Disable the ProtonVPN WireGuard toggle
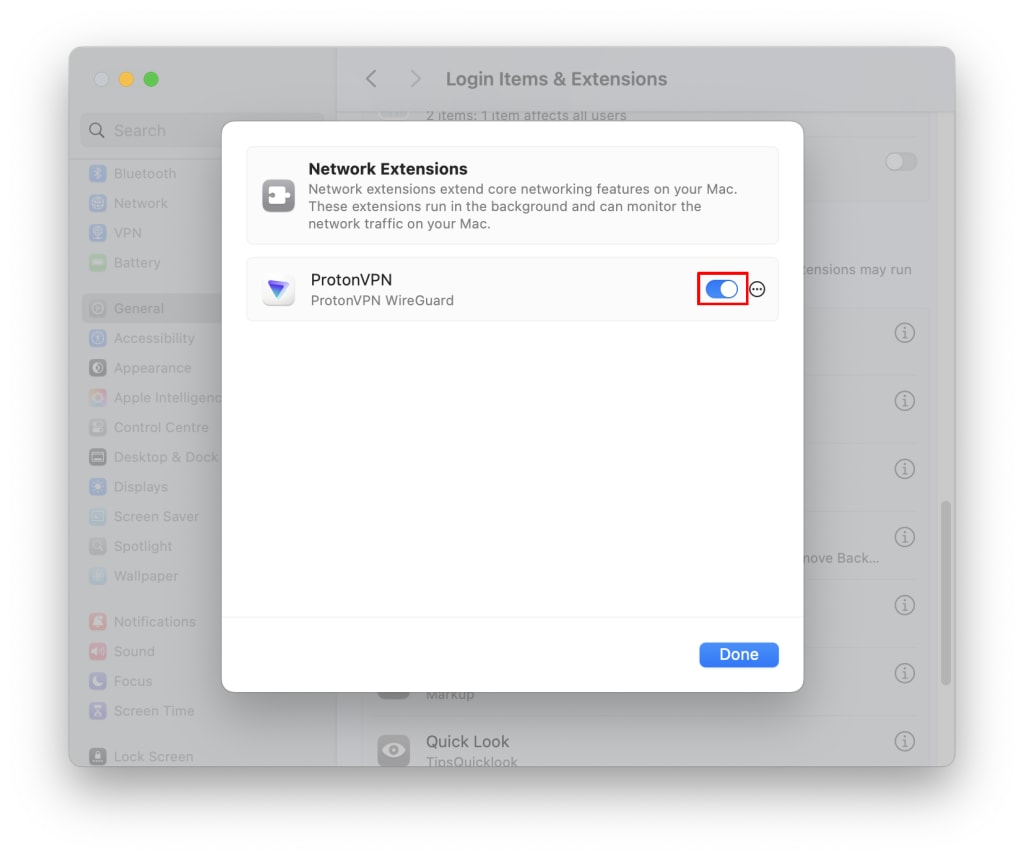 722,289
